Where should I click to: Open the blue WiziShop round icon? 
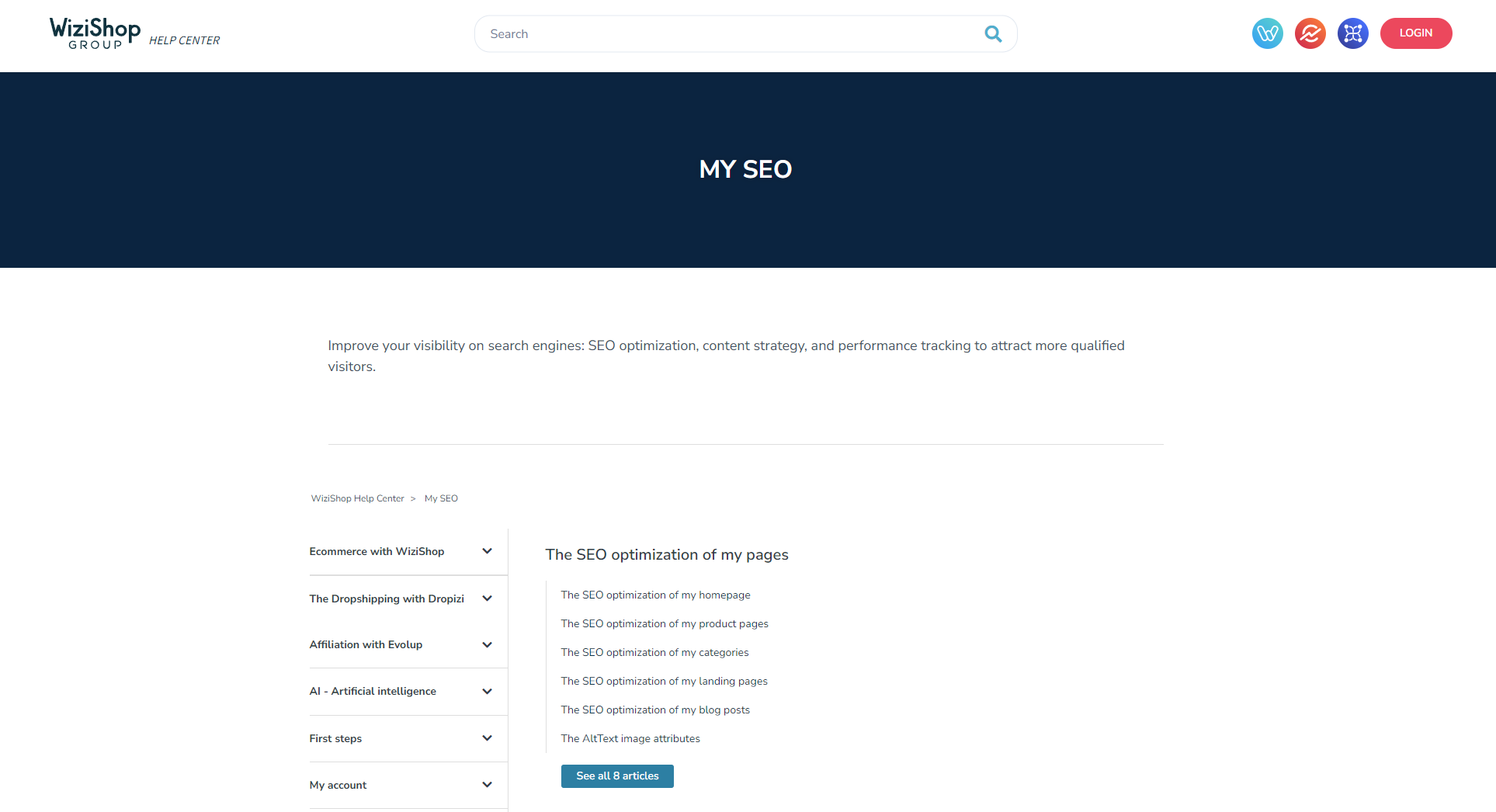point(1267,33)
